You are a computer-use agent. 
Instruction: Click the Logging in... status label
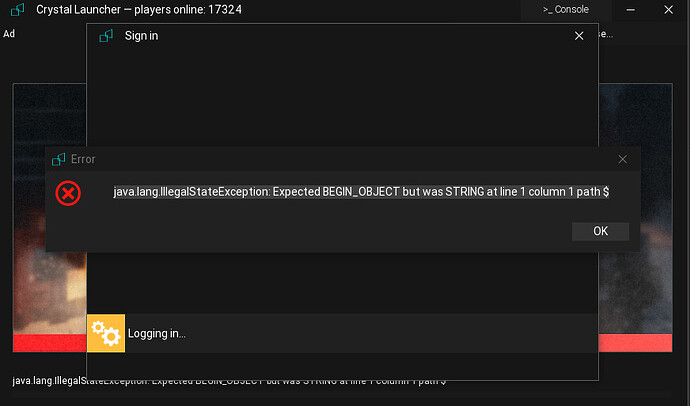157,334
